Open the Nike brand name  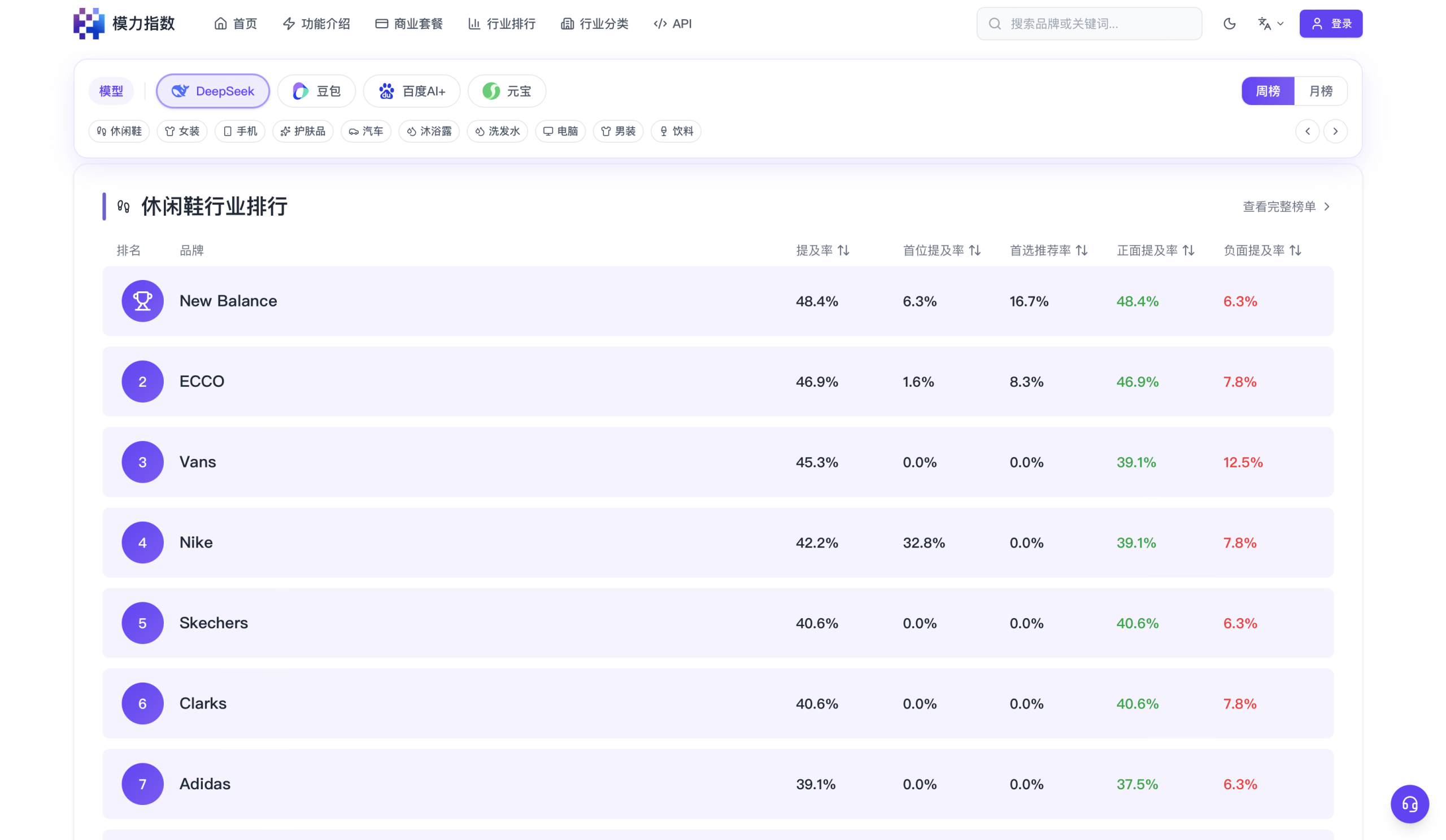click(x=196, y=542)
